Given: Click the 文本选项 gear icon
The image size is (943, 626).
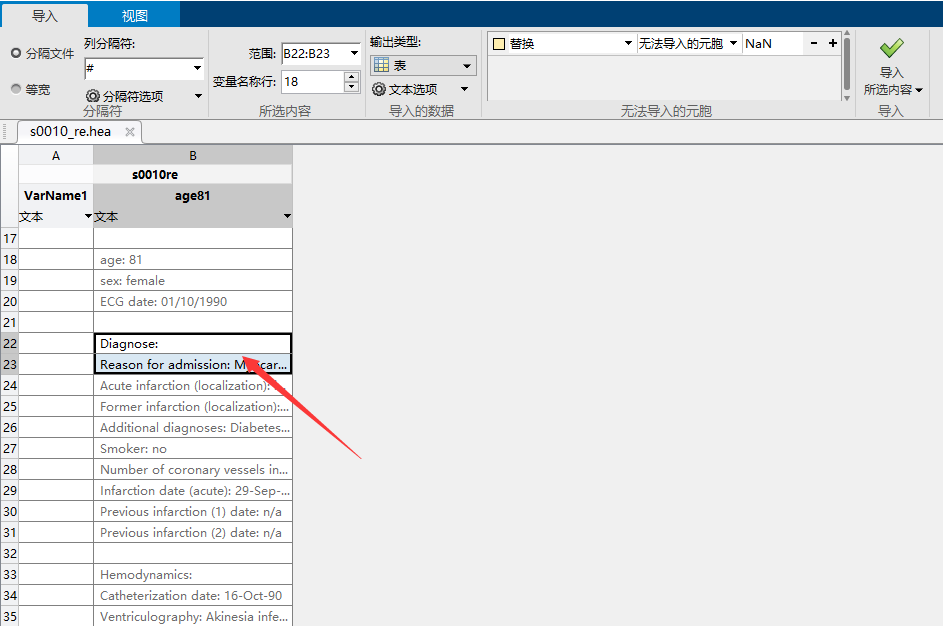Looking at the screenshot, I should [378, 90].
